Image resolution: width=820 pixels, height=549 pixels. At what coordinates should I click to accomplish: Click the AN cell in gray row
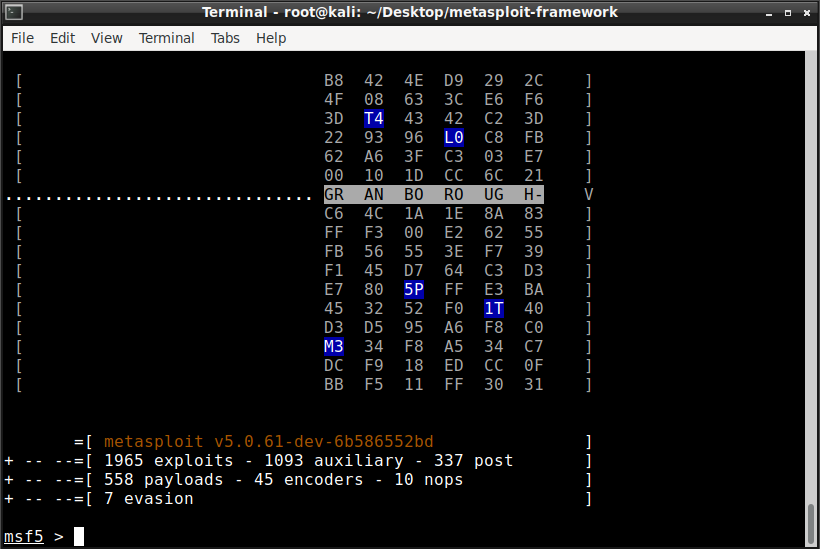point(374,195)
